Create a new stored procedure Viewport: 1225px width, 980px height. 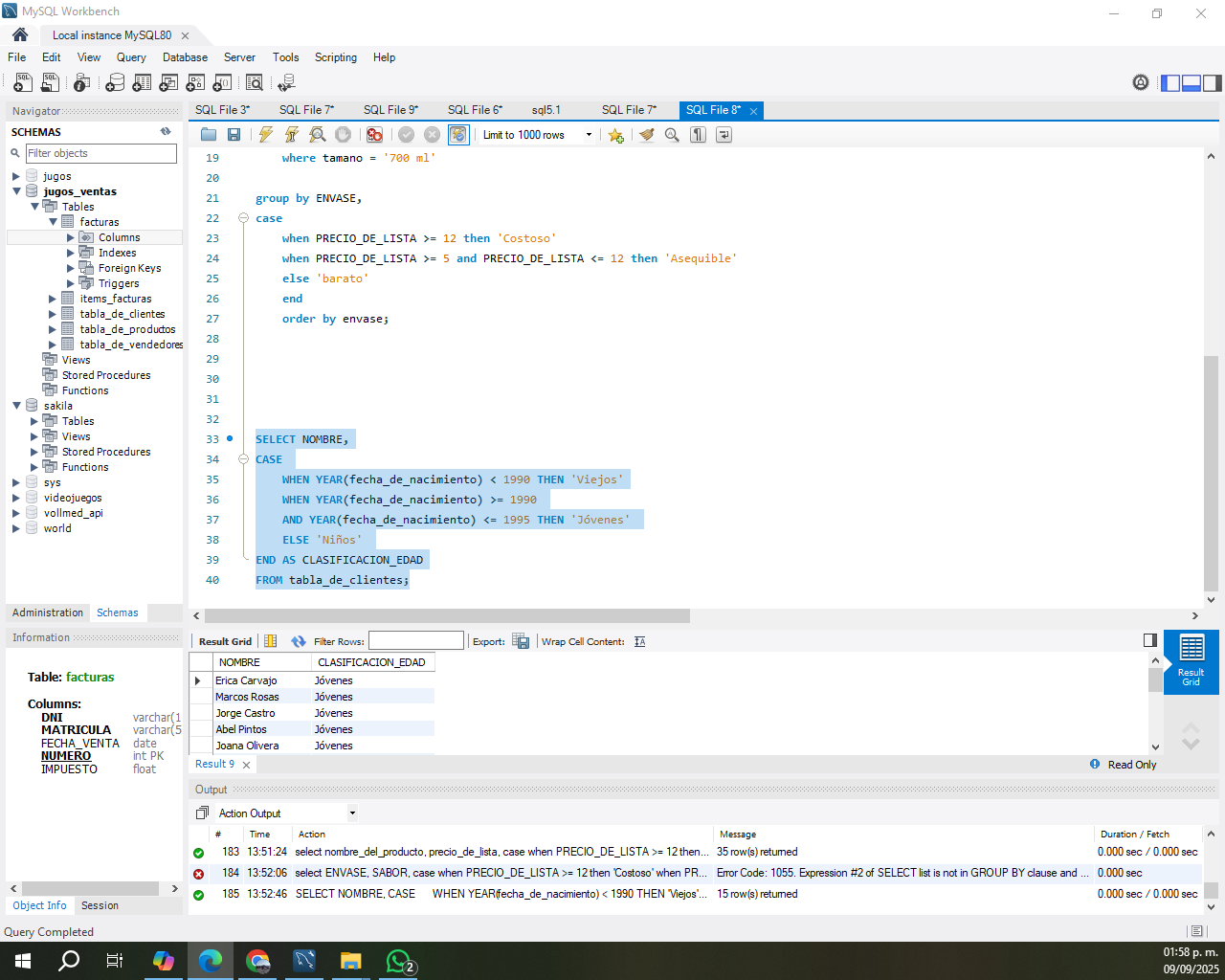tap(195, 83)
